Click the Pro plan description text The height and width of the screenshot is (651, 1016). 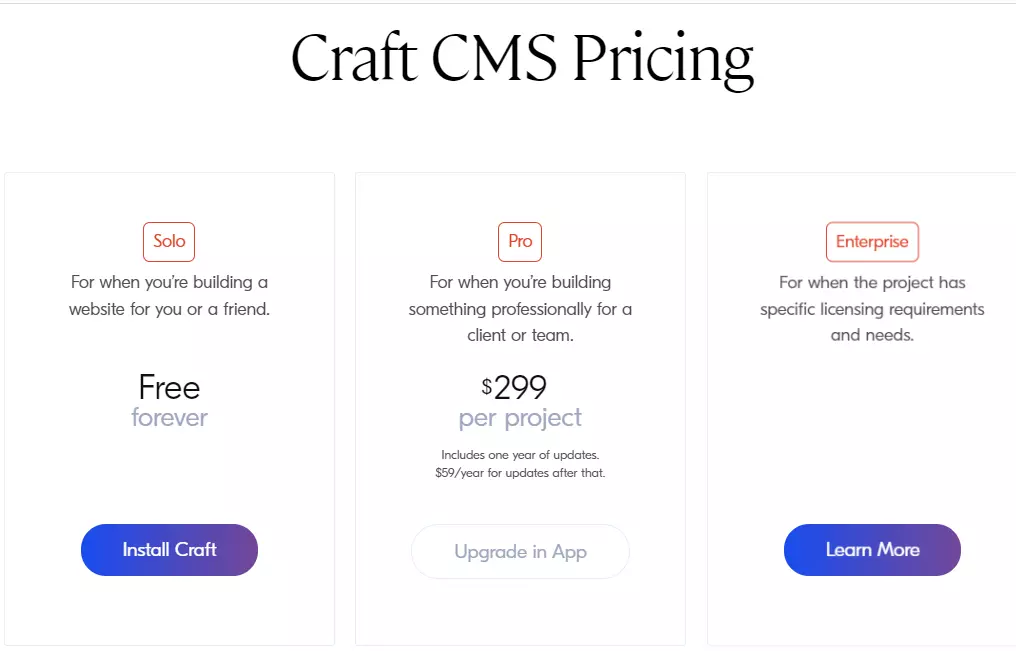click(520, 309)
